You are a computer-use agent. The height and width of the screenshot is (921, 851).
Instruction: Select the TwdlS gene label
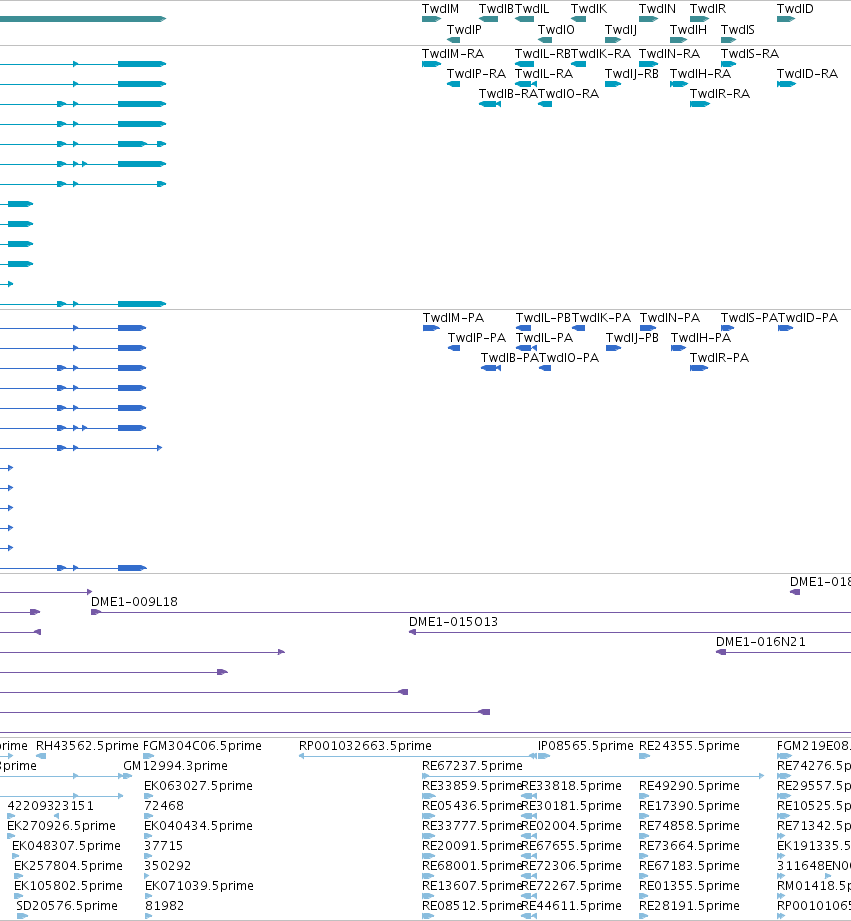point(738,29)
